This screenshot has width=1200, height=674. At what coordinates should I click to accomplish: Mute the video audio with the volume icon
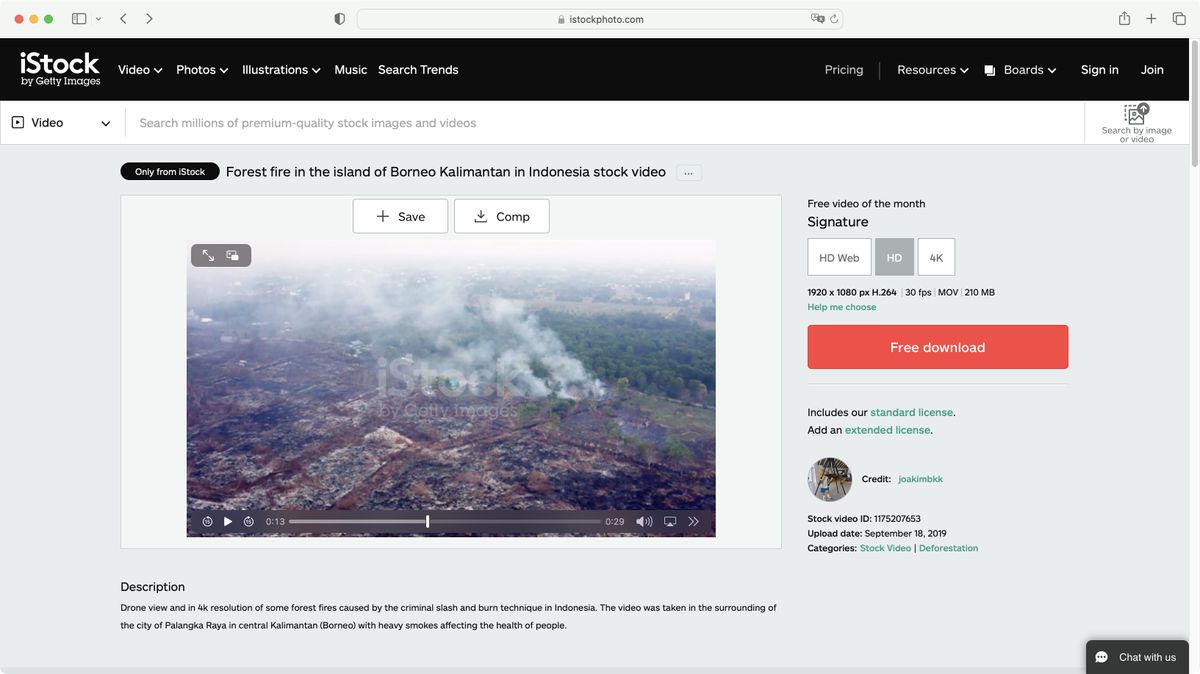643,521
